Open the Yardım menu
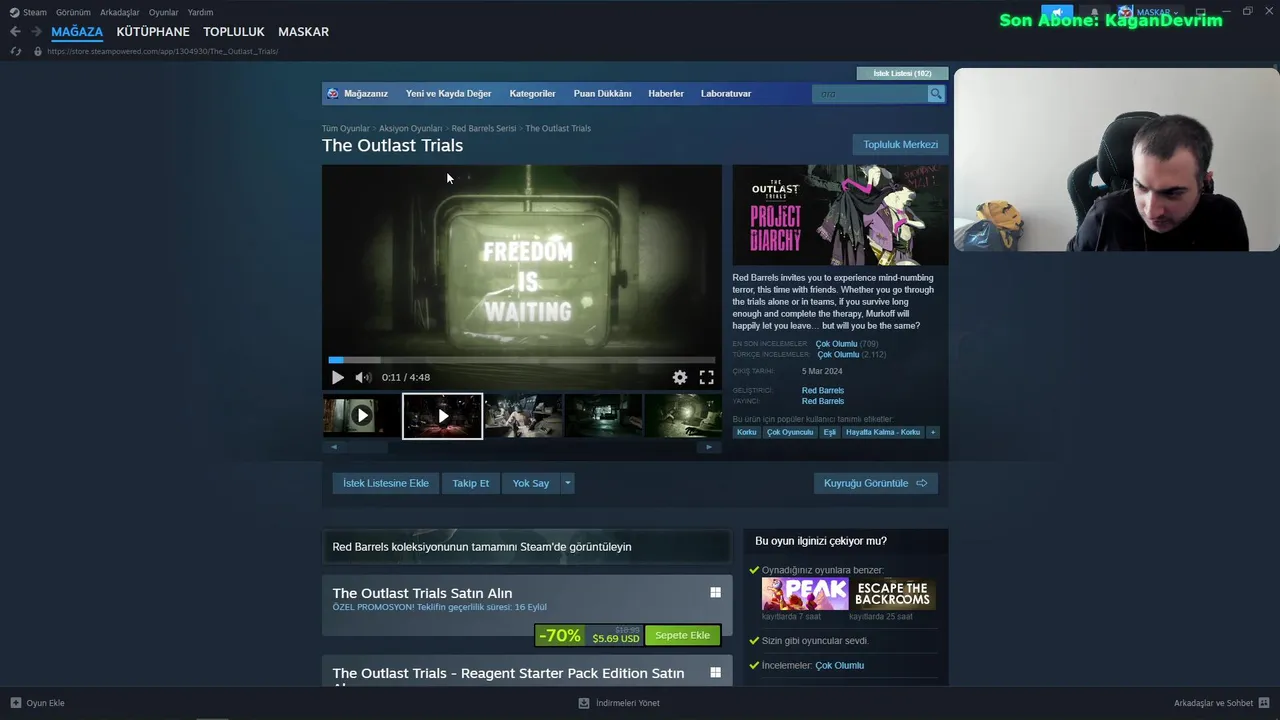1280x720 pixels. pos(200,12)
